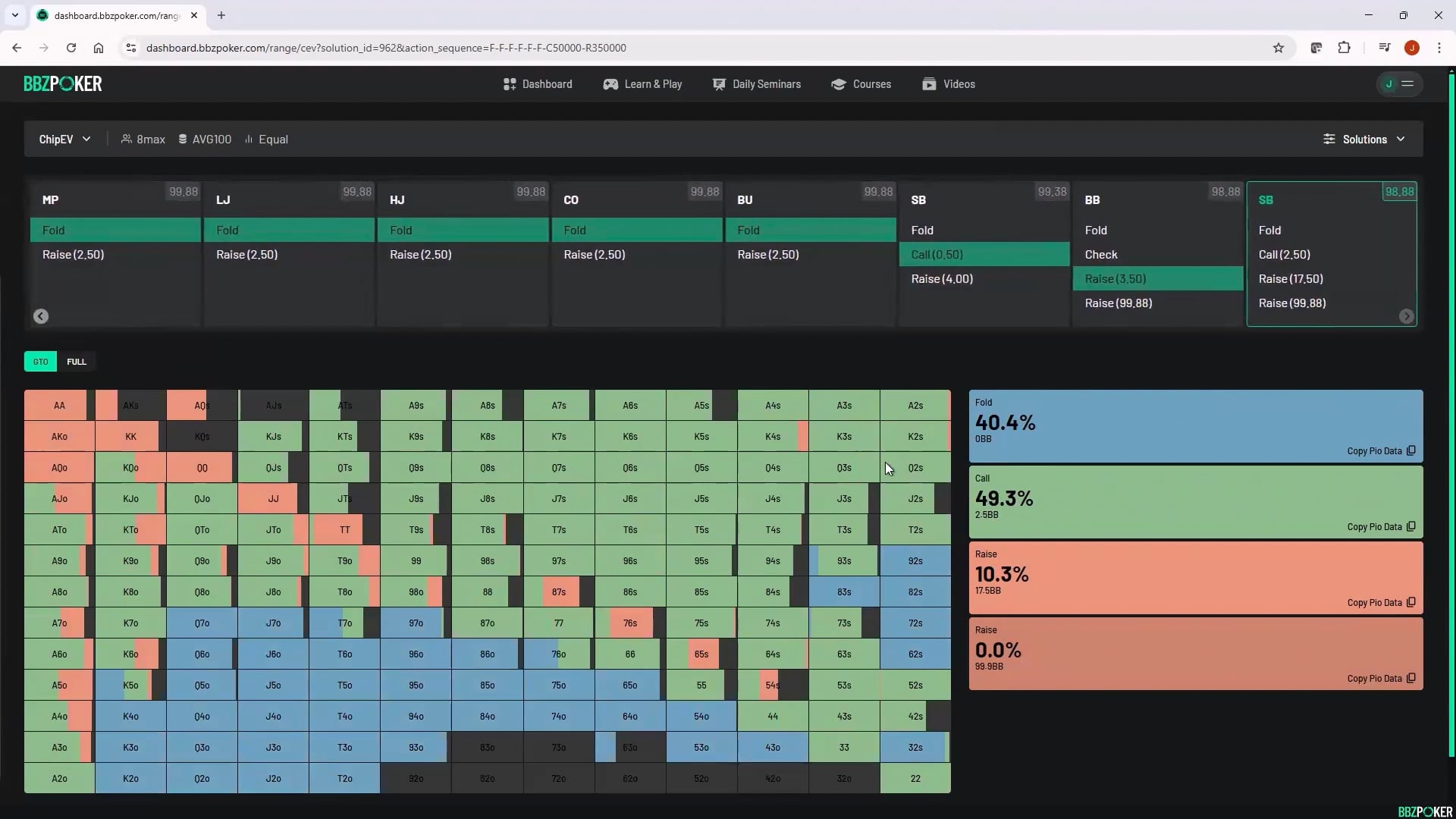The height and width of the screenshot is (819, 1456).
Task: Open the browser tab list chevron
Action: pos(14,15)
